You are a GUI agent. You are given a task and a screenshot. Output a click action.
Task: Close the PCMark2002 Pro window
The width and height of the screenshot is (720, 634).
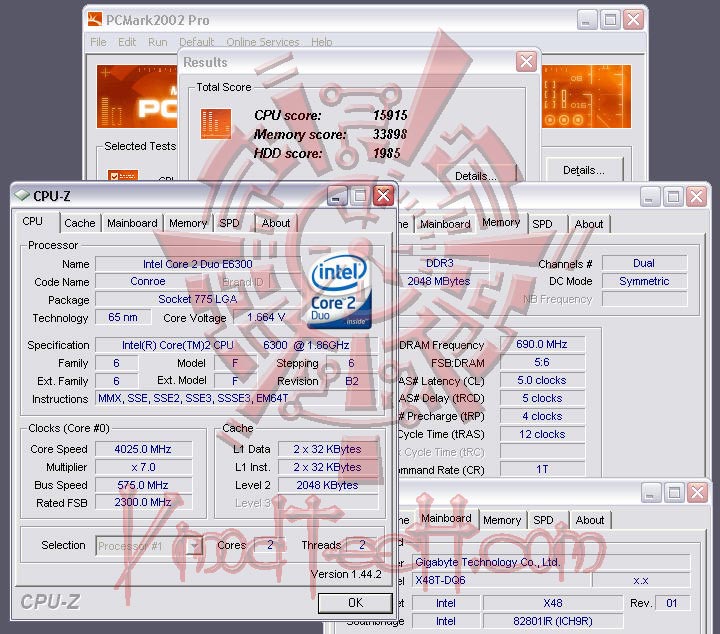pos(634,20)
